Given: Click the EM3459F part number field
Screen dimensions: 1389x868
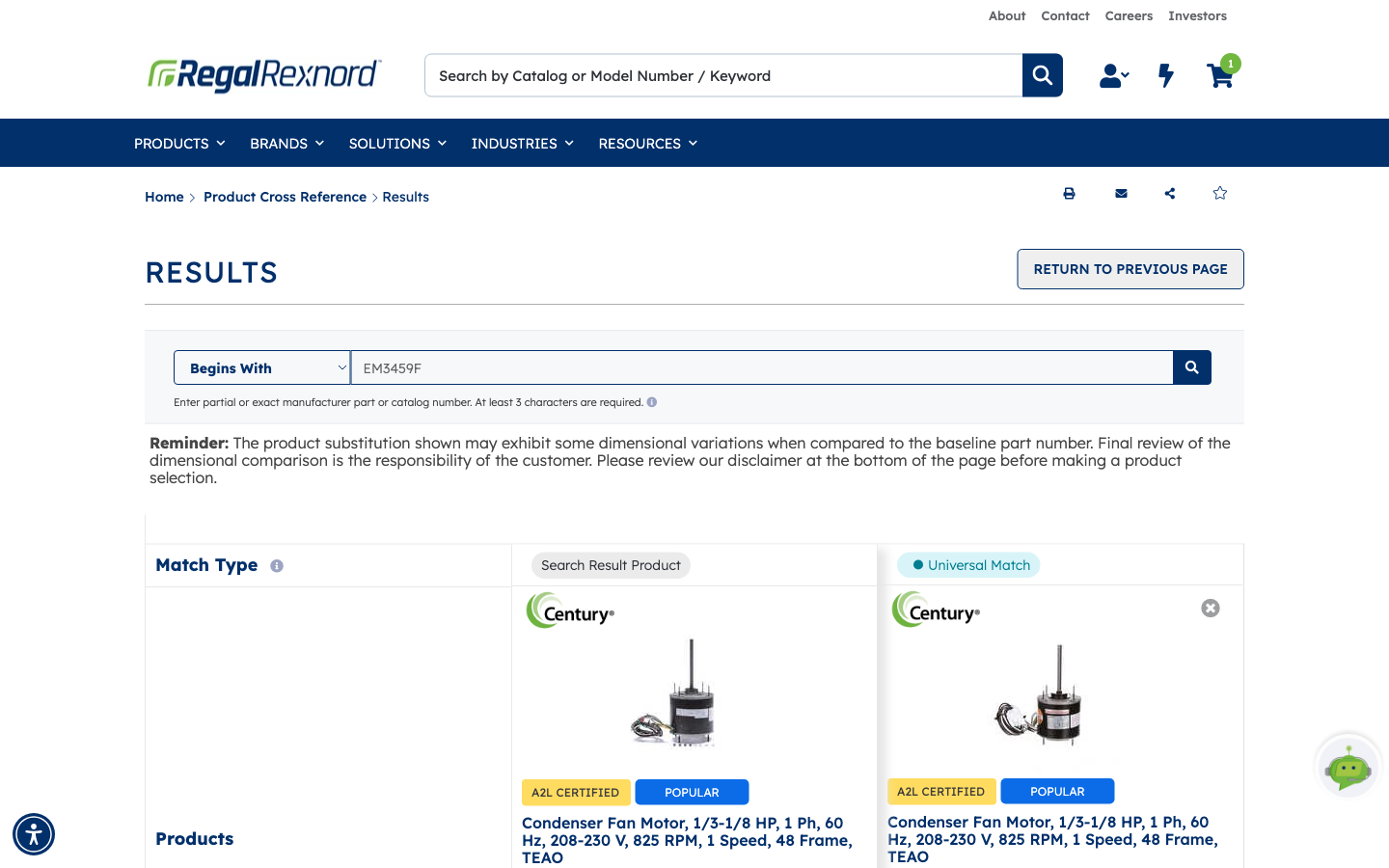Looking at the screenshot, I should pos(762,367).
